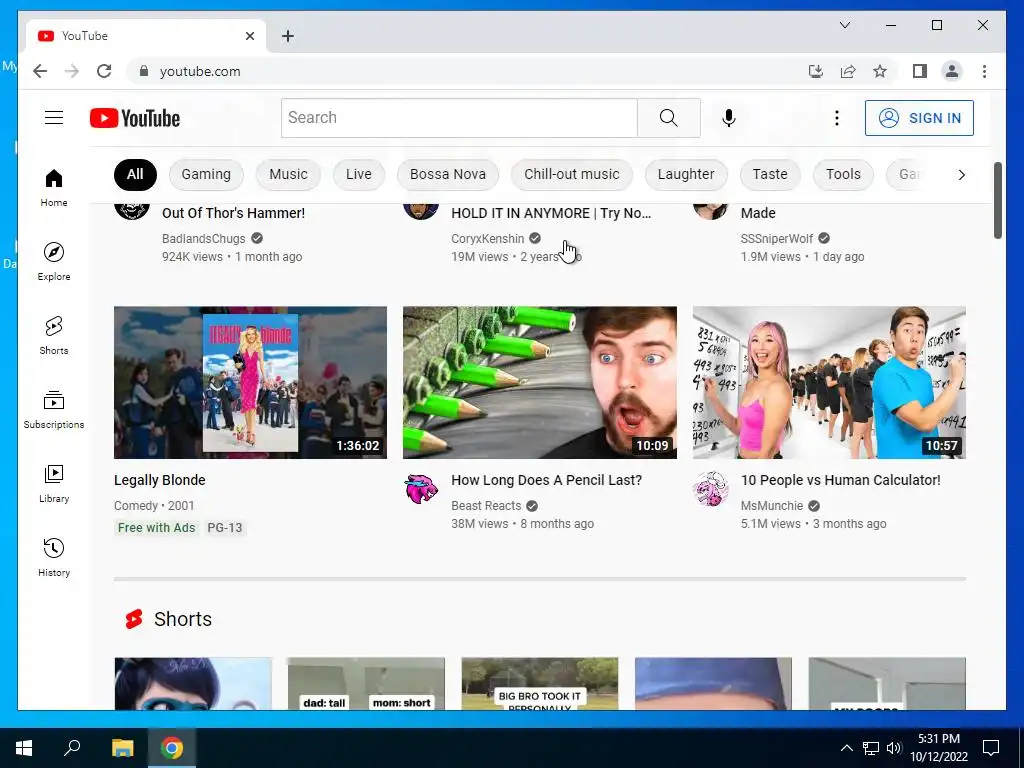Toggle the Chrome side panel

point(920,71)
